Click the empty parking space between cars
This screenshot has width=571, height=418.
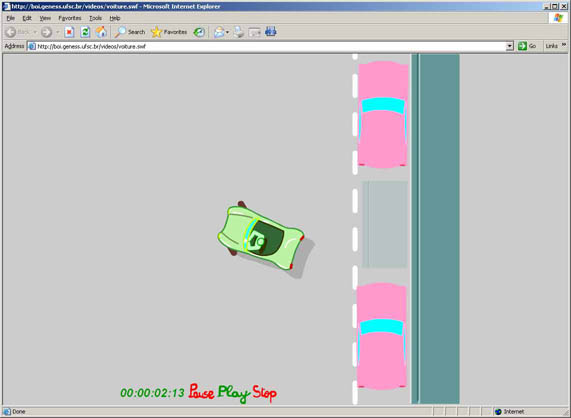[385, 225]
